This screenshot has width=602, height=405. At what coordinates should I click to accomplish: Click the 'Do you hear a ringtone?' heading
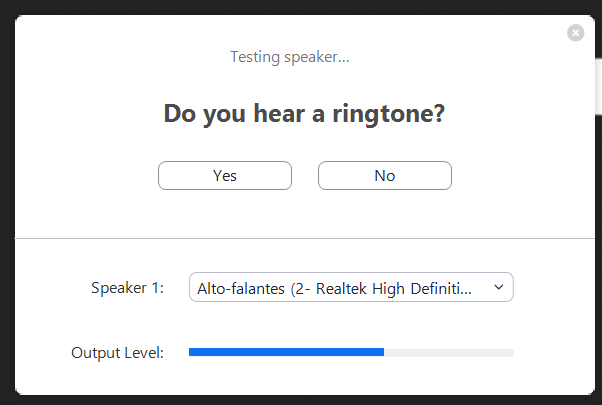tap(304, 114)
